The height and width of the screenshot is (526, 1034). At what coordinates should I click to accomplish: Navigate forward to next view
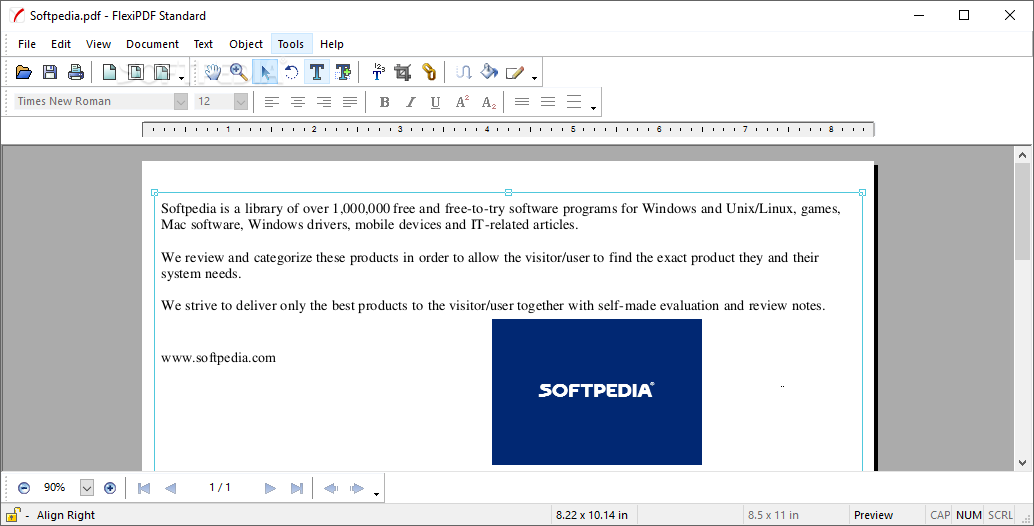[357, 488]
